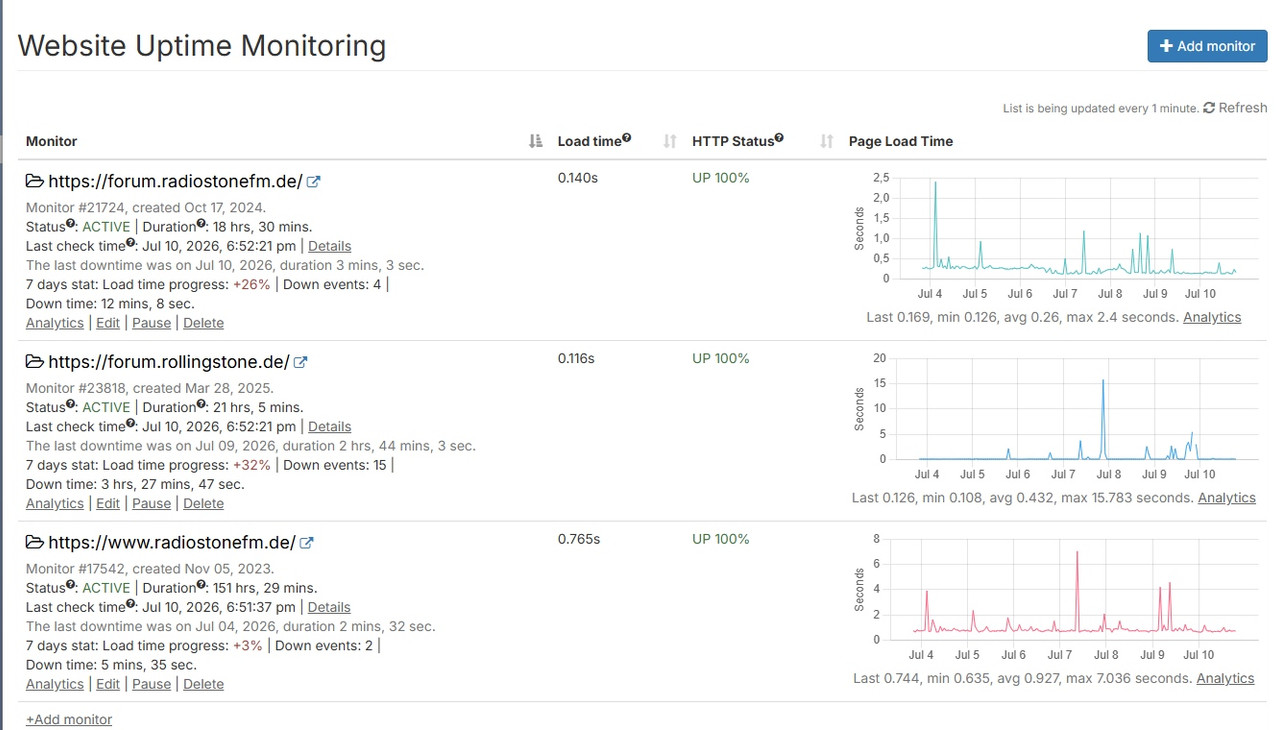Click the +32% load time progress value
The width and height of the screenshot is (1279, 730).
(251, 465)
